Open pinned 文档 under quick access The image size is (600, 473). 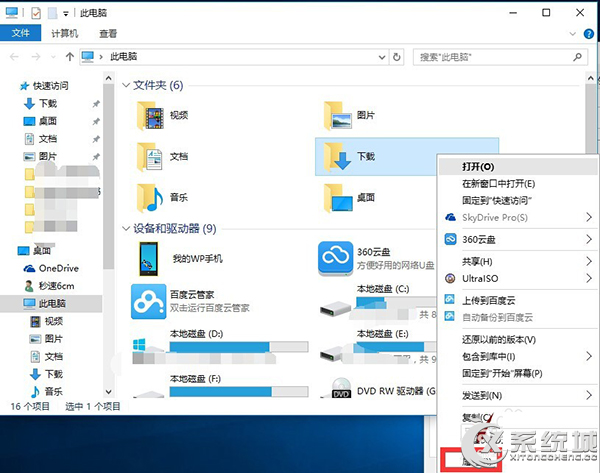click(x=40, y=139)
